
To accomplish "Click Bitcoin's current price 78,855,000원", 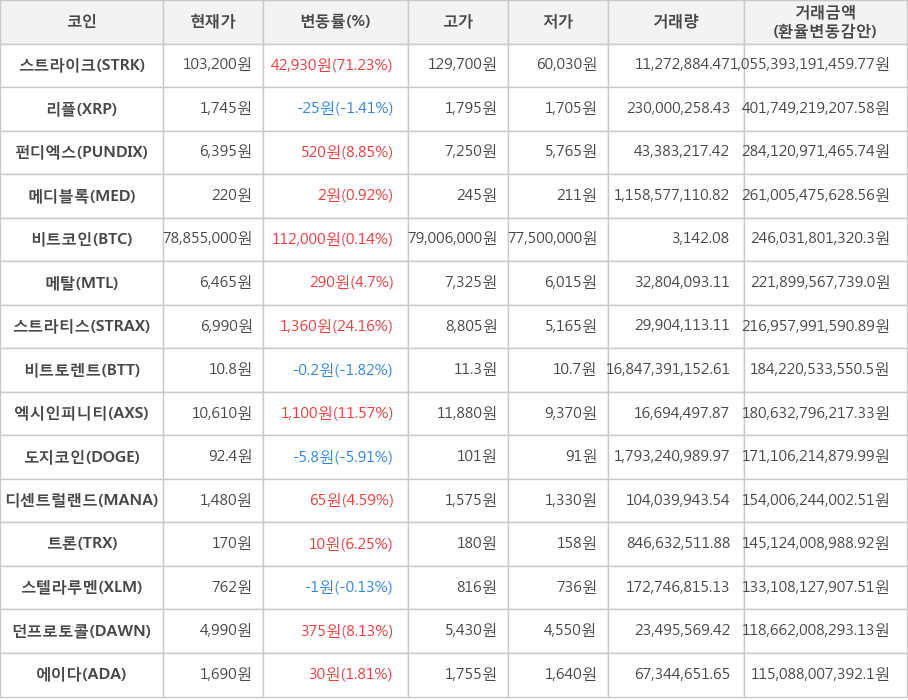I will (x=208, y=239).
